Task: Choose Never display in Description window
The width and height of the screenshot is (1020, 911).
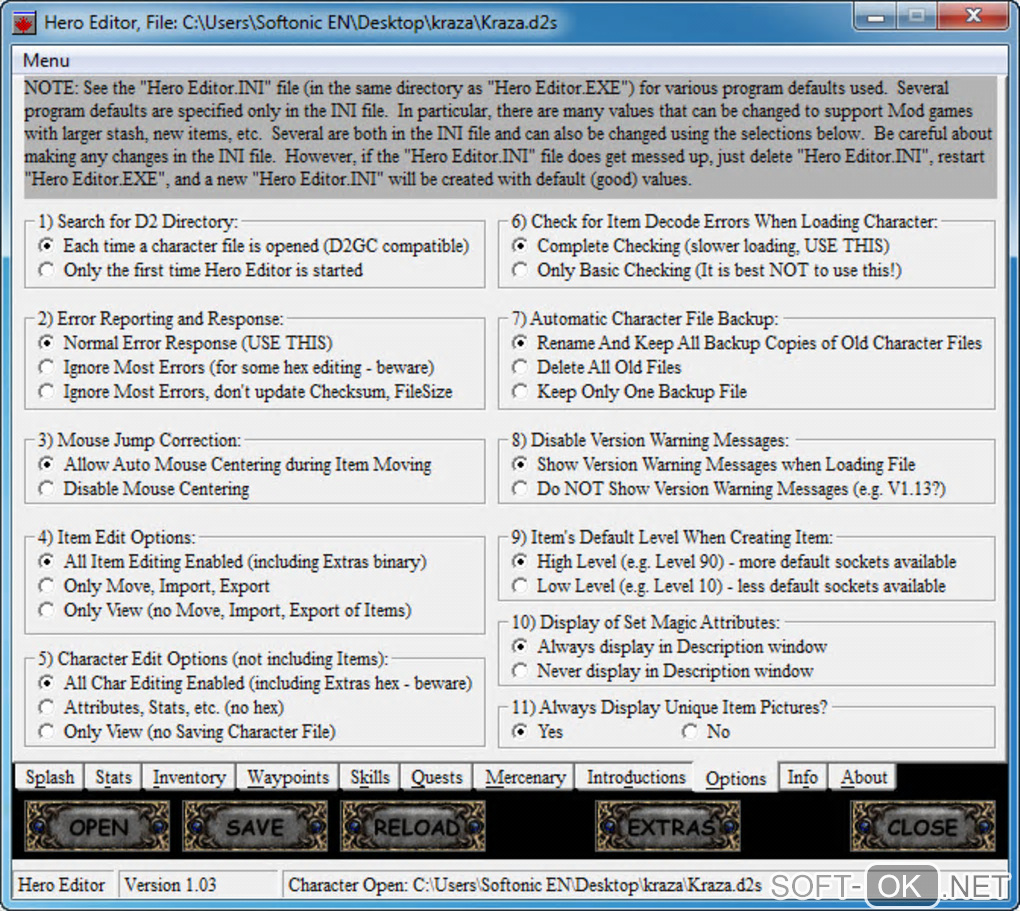Action: tap(663, 671)
